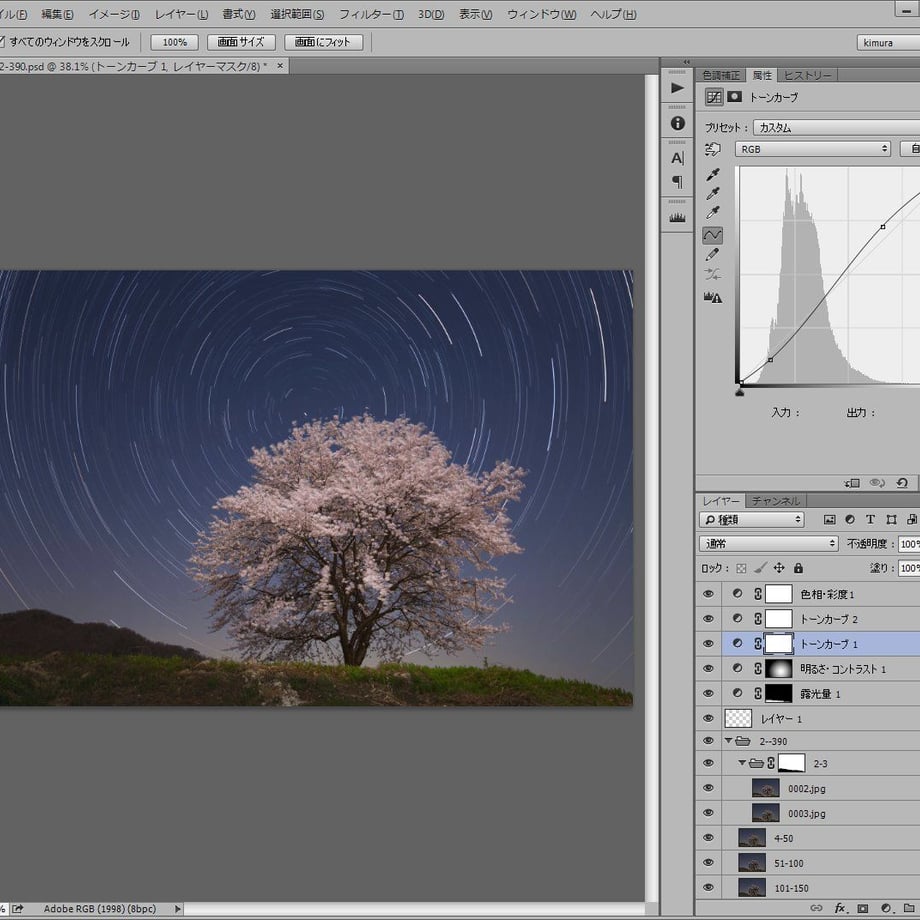The image size is (920, 920).
Task: Select the on-image adjustment hand tool
Action: click(x=712, y=149)
